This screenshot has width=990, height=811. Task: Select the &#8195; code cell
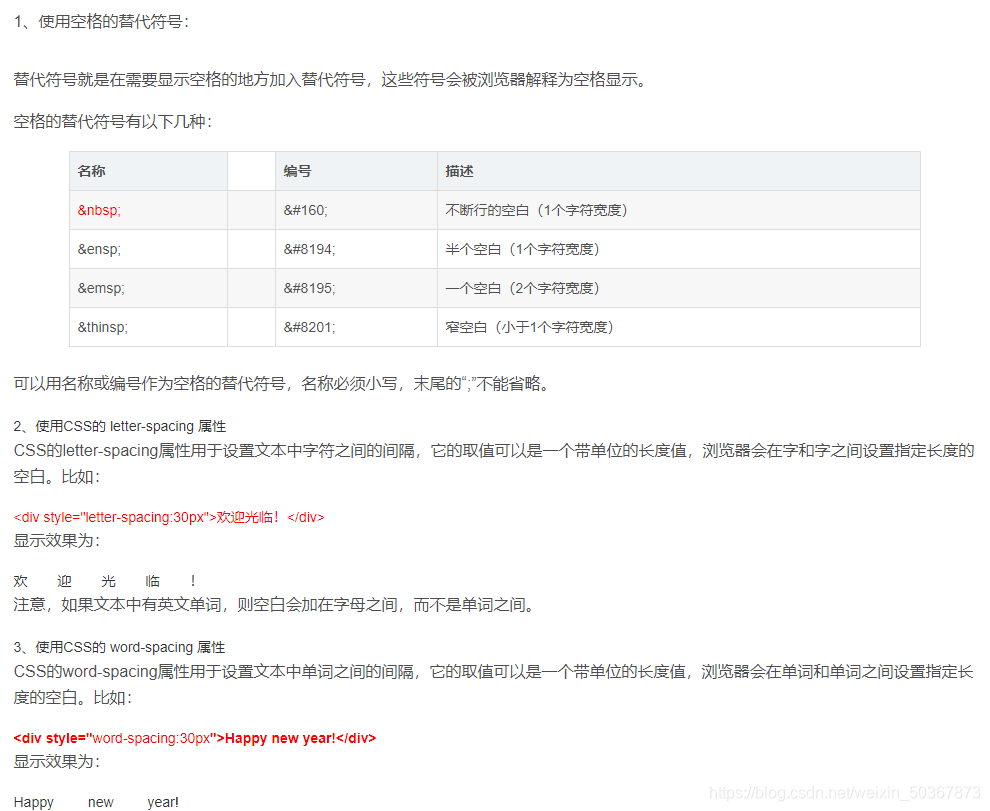click(310, 288)
